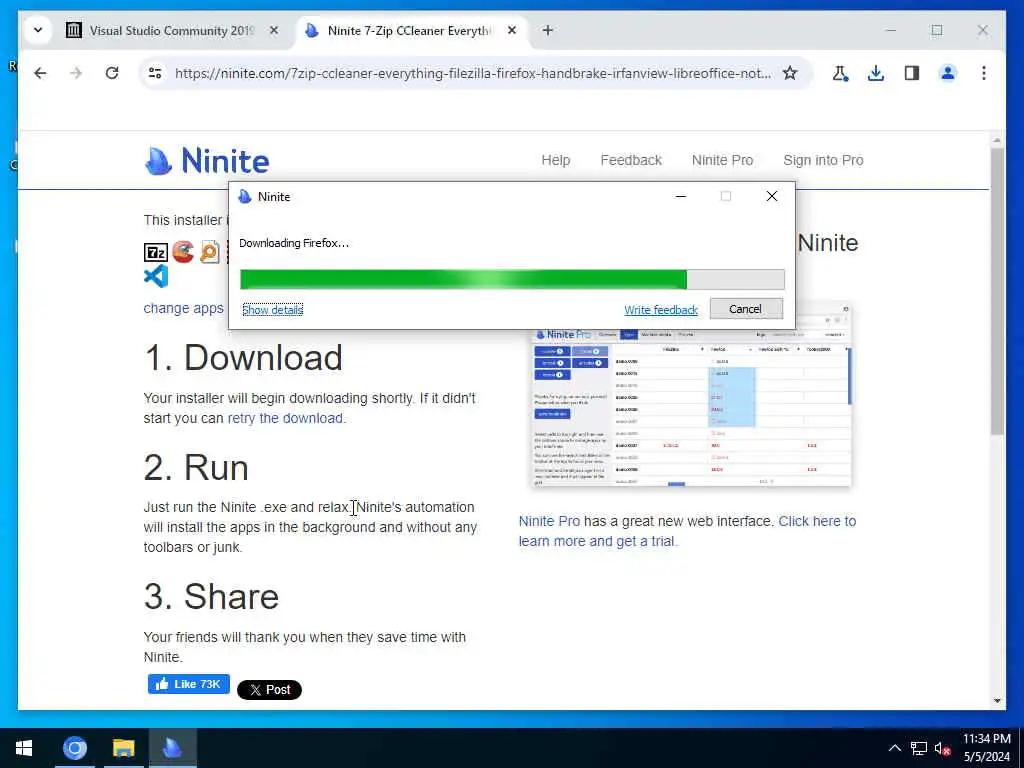
Task: Open Ninite Pro in header
Action: tap(722, 160)
